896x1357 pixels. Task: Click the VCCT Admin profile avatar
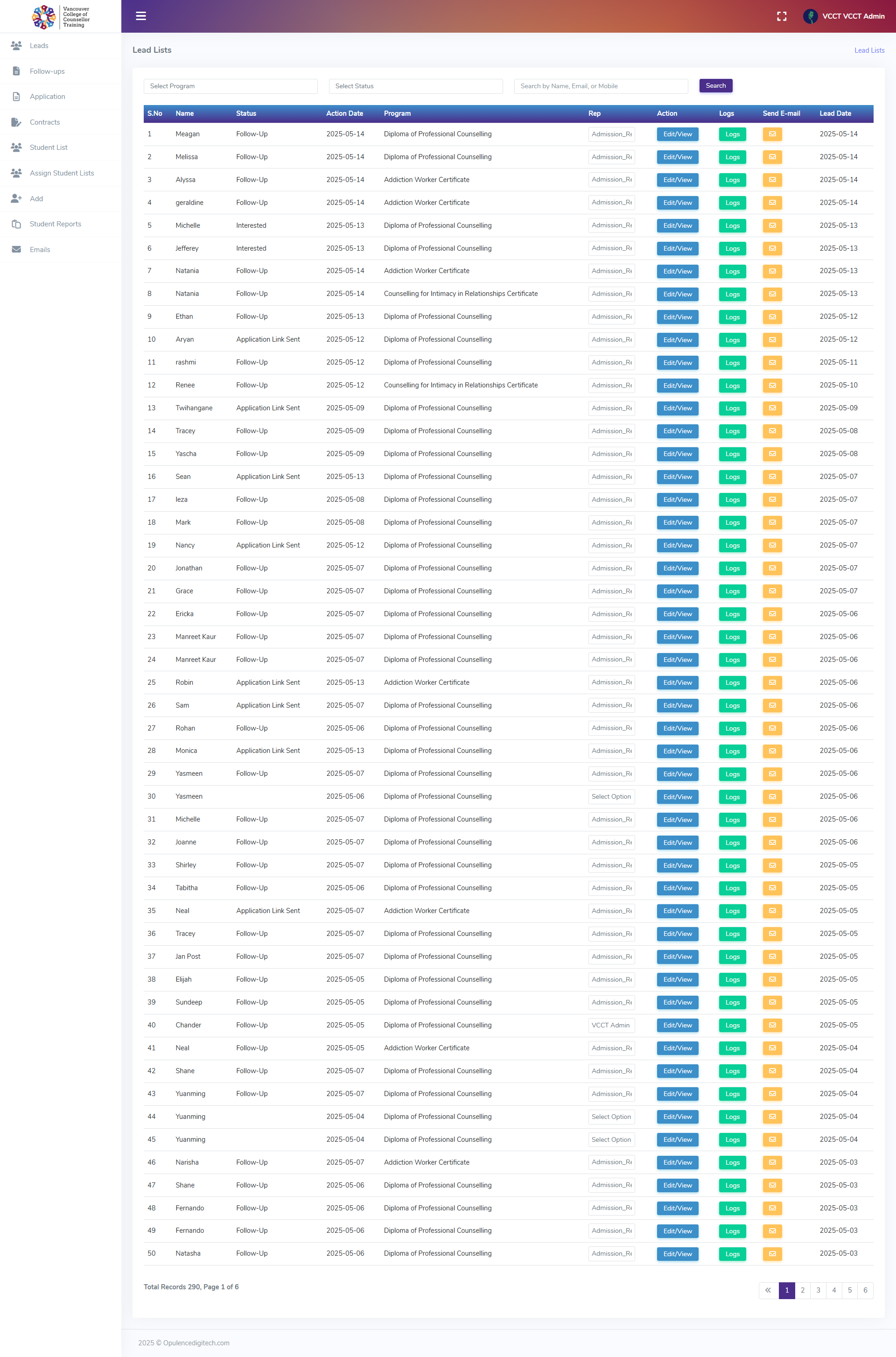pos(810,16)
